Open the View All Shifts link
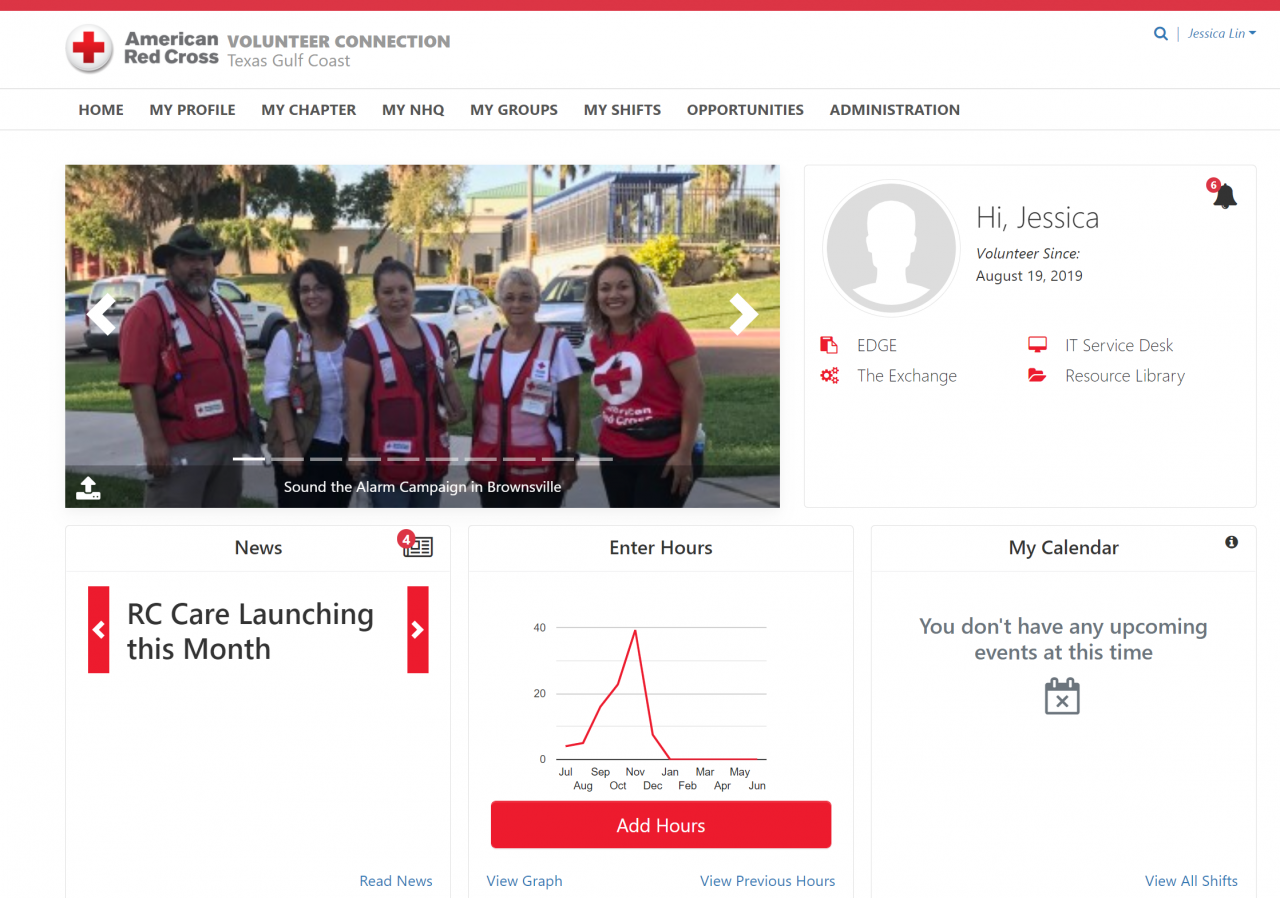1280x898 pixels. [x=1191, y=881]
